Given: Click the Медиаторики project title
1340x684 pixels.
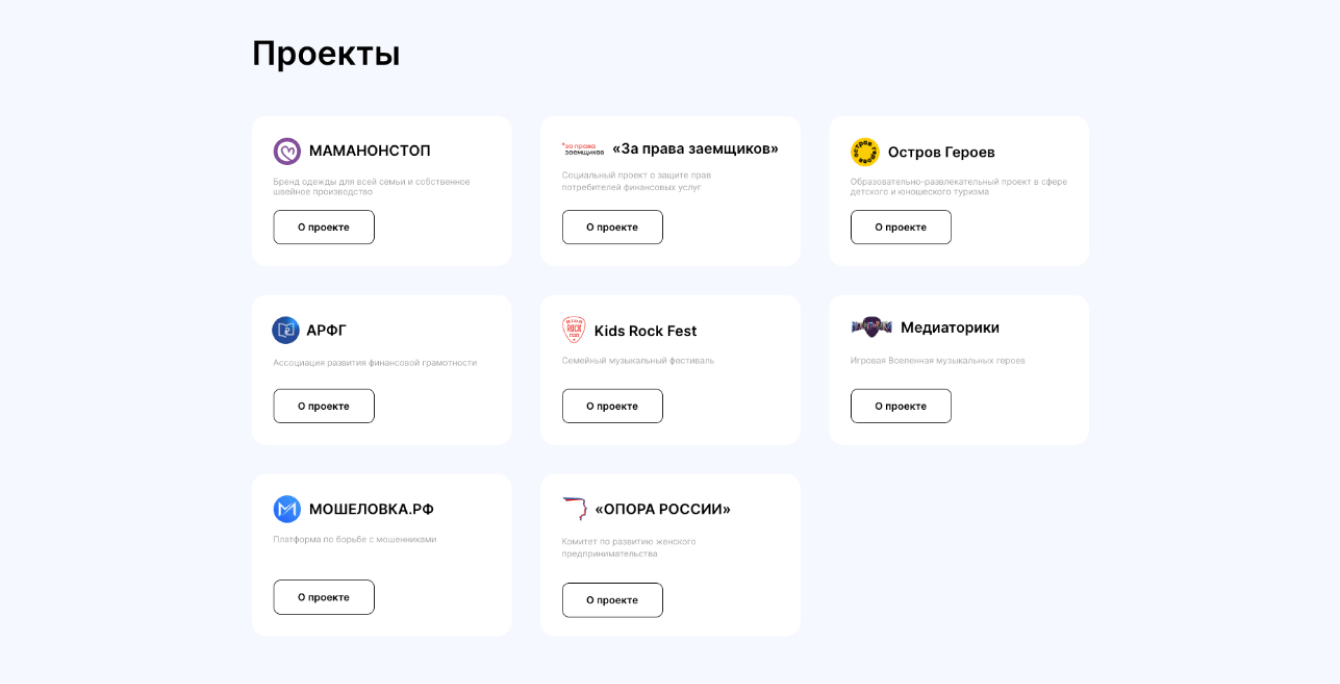Looking at the screenshot, I should 949,327.
